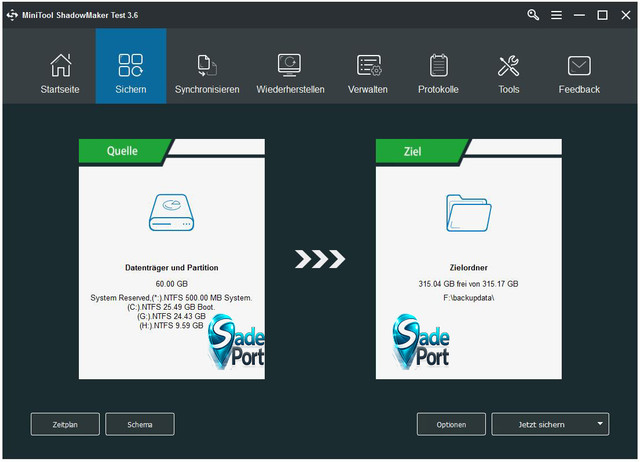Screen dimensions: 640x462
Task: Open the hamburger menu icon
Action: [x=556, y=15]
